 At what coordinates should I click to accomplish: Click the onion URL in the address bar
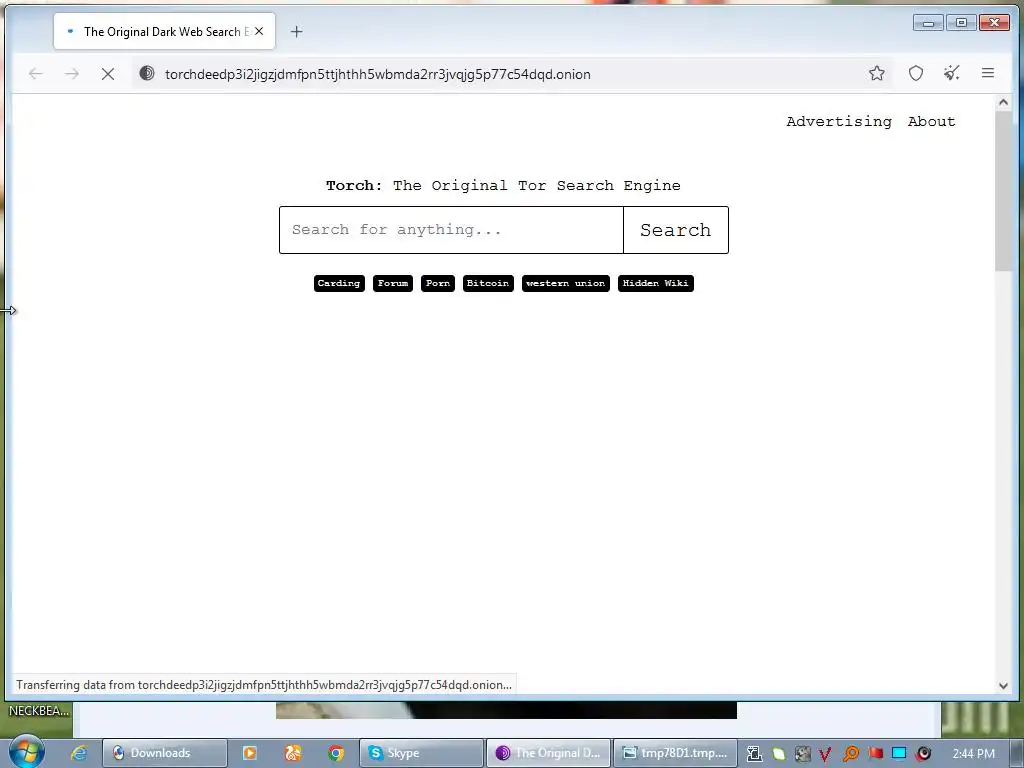pos(377,74)
